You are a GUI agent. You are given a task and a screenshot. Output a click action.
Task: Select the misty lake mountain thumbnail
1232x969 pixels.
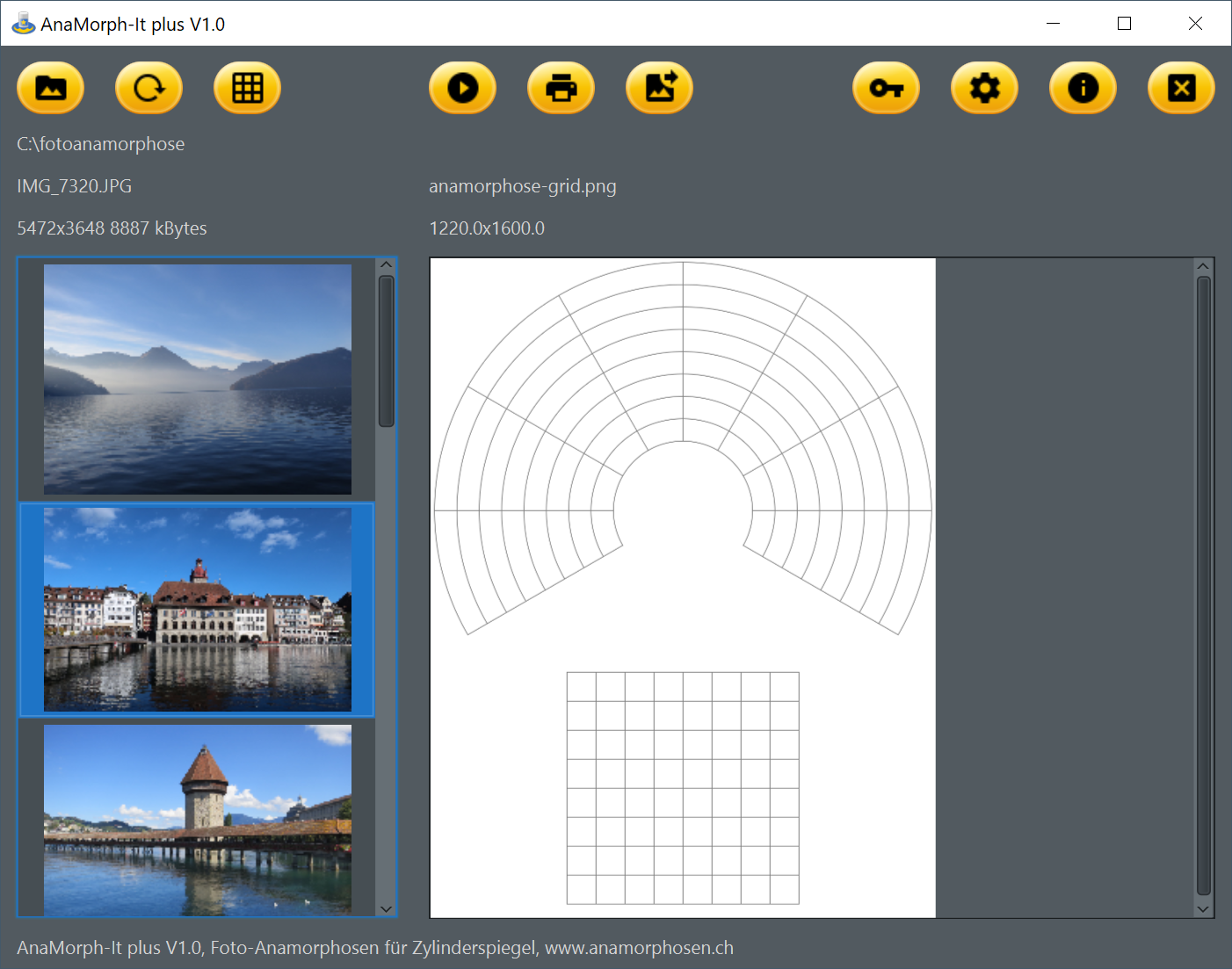pos(198,379)
